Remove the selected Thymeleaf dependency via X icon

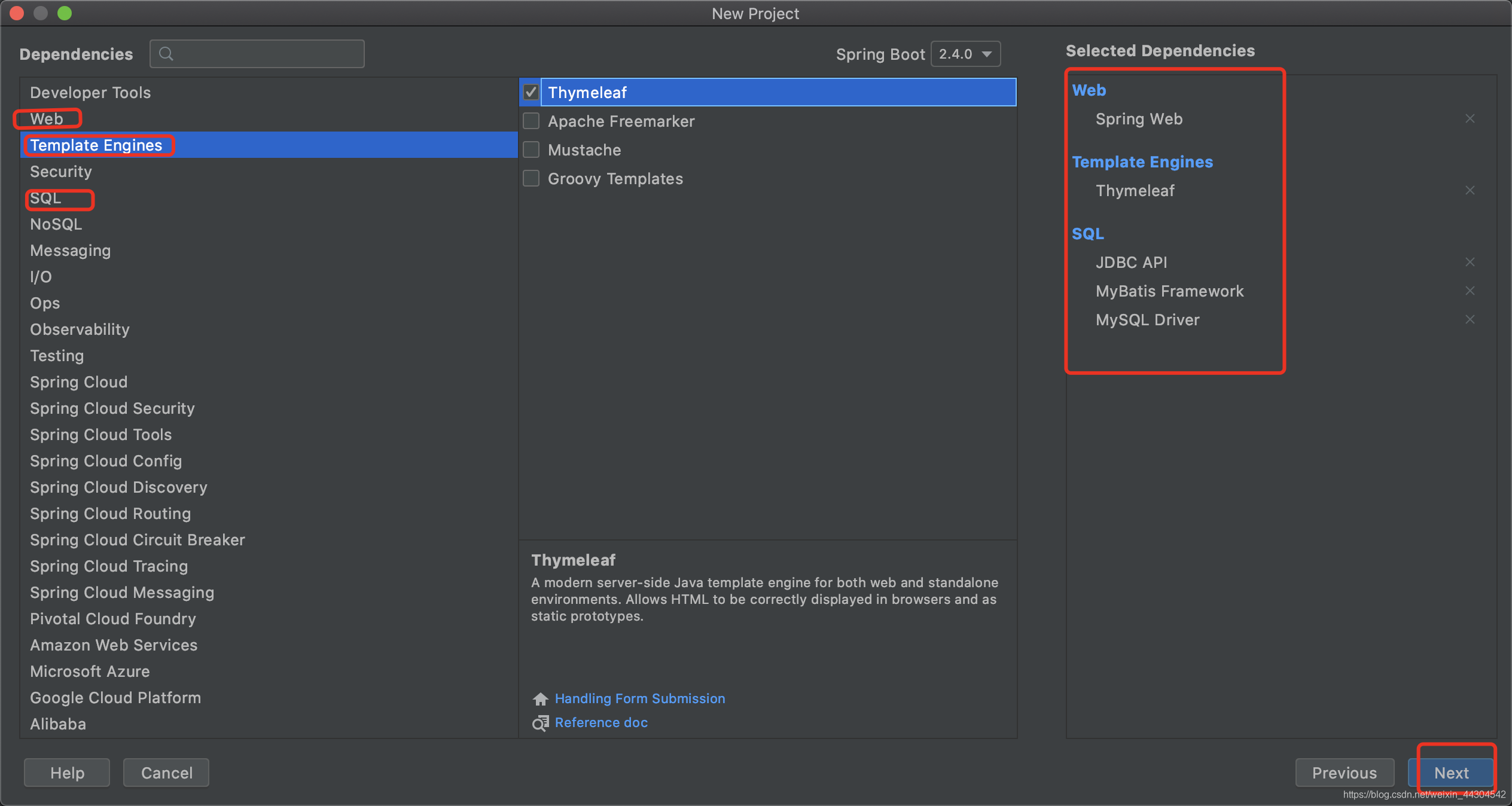[x=1470, y=190]
